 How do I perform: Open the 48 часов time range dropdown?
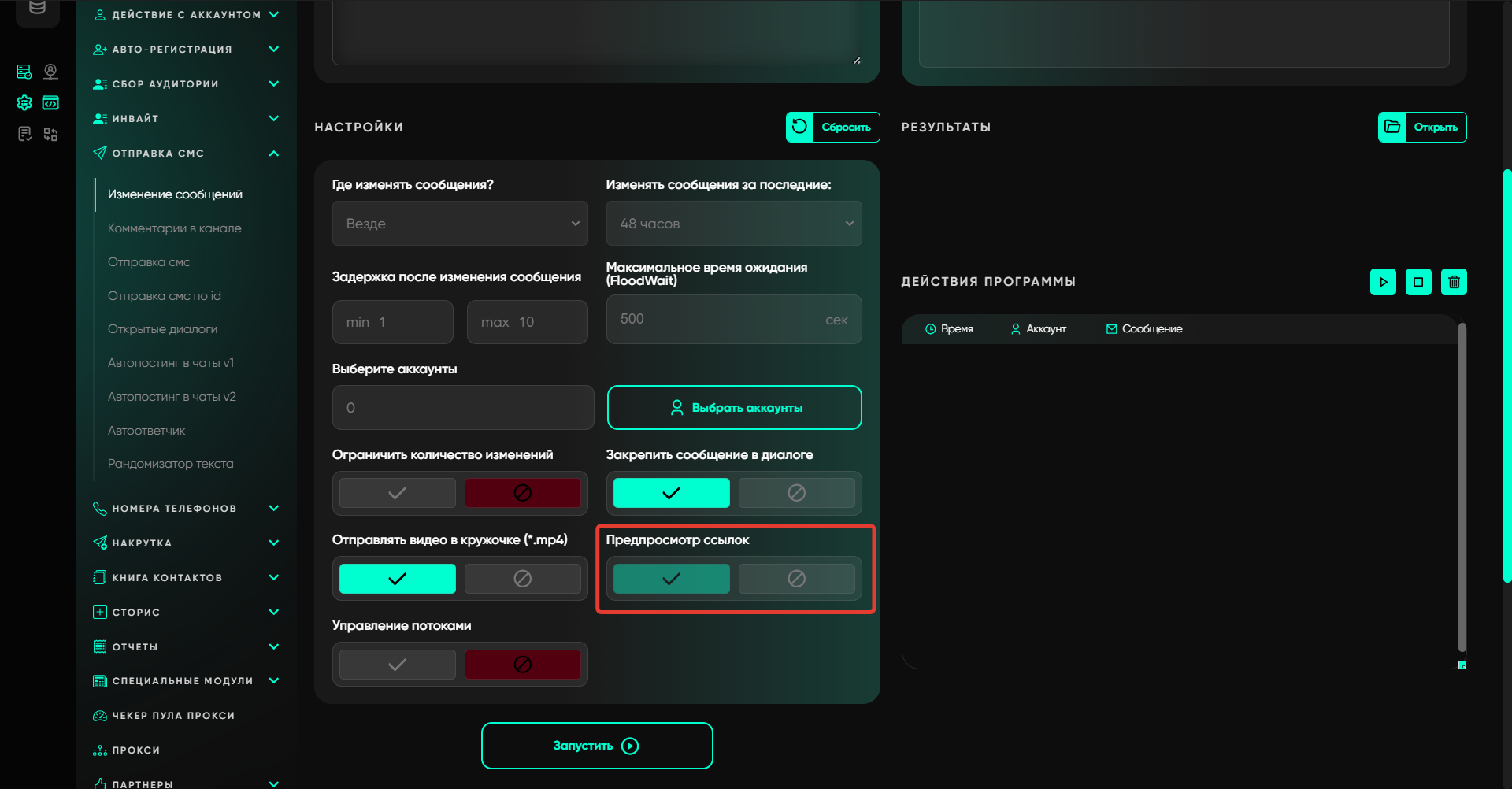tap(733, 224)
